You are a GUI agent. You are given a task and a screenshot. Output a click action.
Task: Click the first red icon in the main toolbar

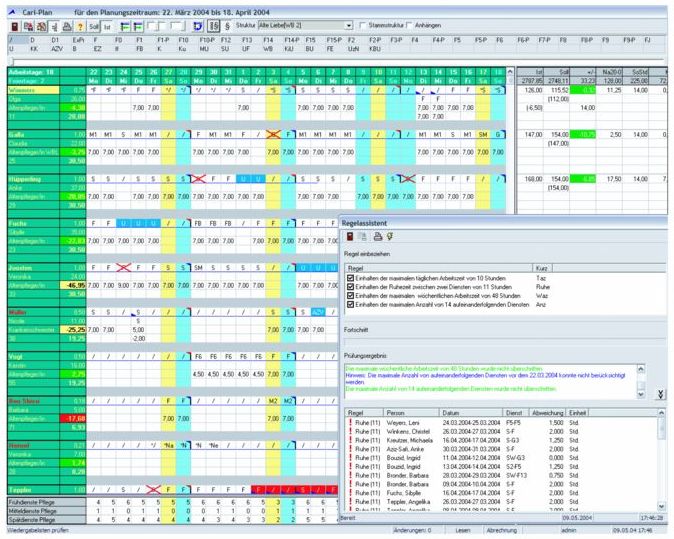12,23
